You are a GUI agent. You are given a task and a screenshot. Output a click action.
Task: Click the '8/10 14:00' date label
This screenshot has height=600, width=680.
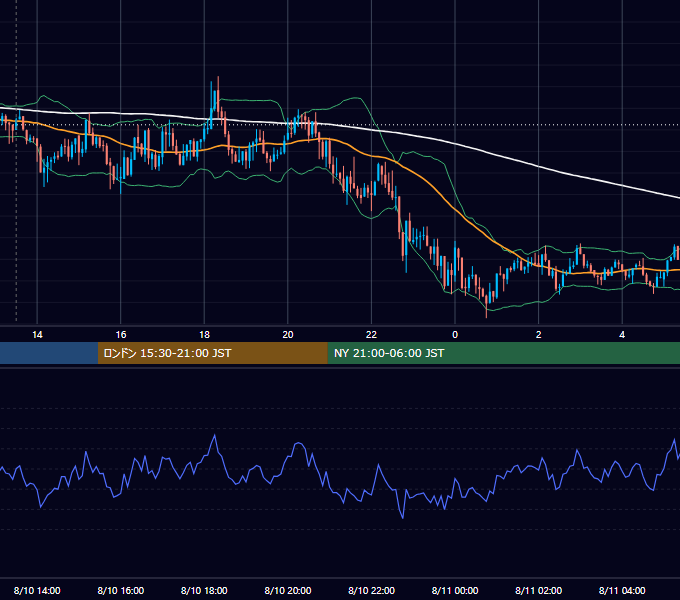click(x=37, y=590)
